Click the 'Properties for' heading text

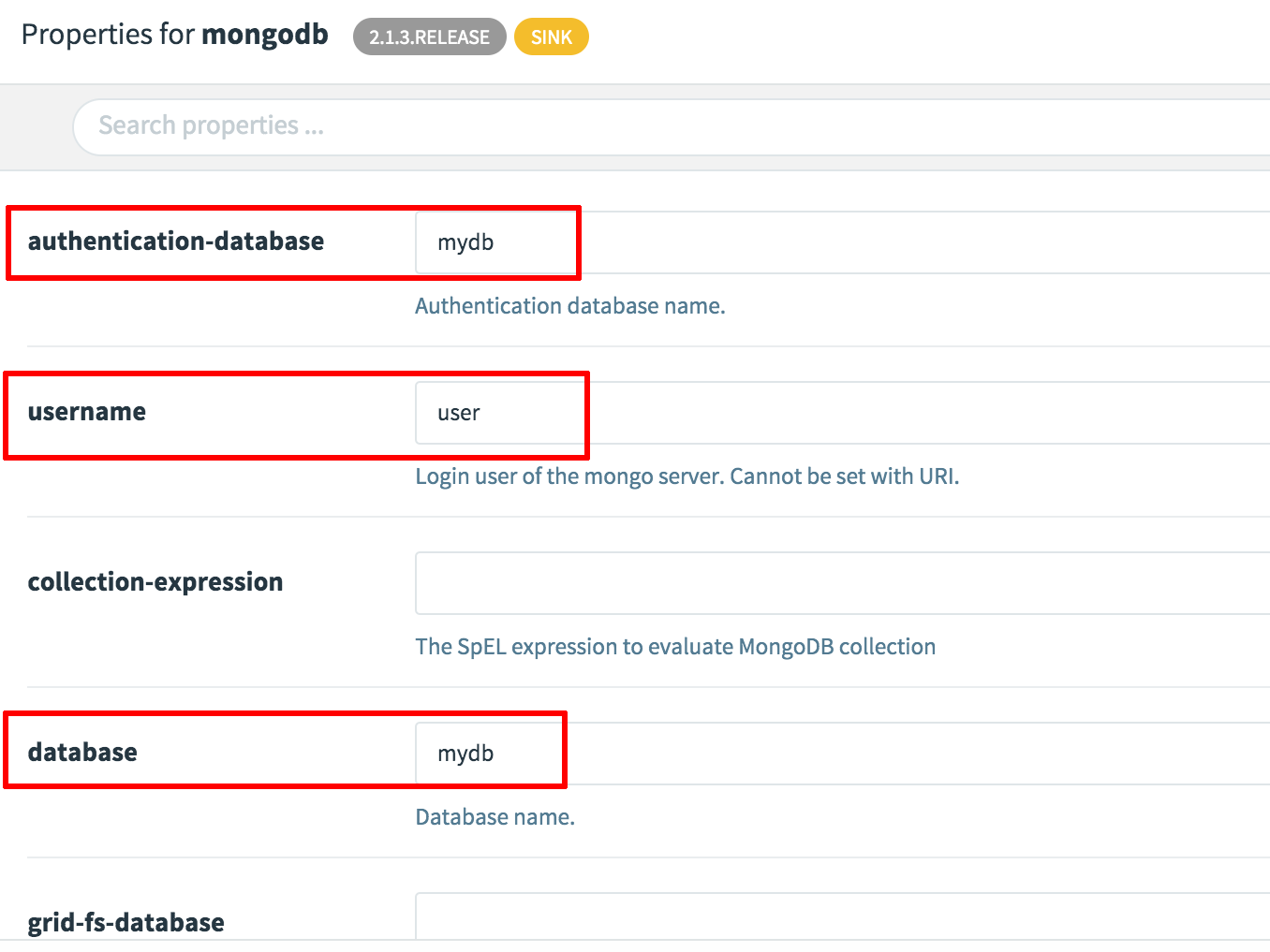[108, 35]
